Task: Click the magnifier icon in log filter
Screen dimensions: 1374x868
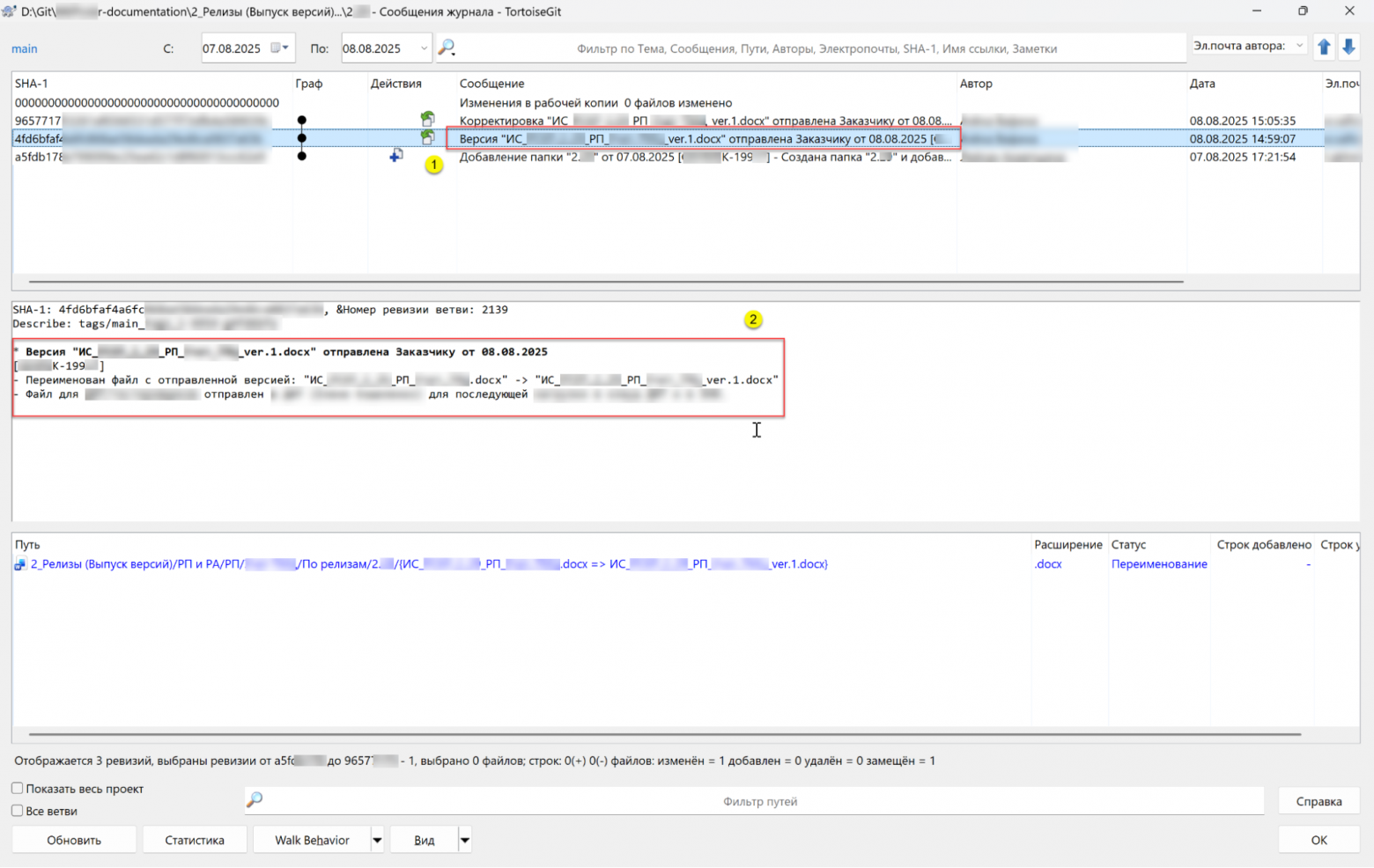Action: coord(447,48)
